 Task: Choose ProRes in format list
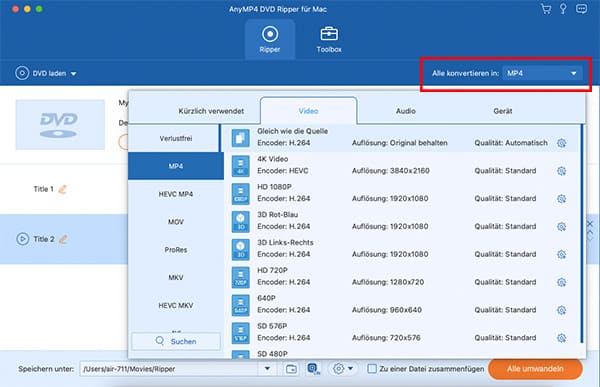click(x=176, y=250)
